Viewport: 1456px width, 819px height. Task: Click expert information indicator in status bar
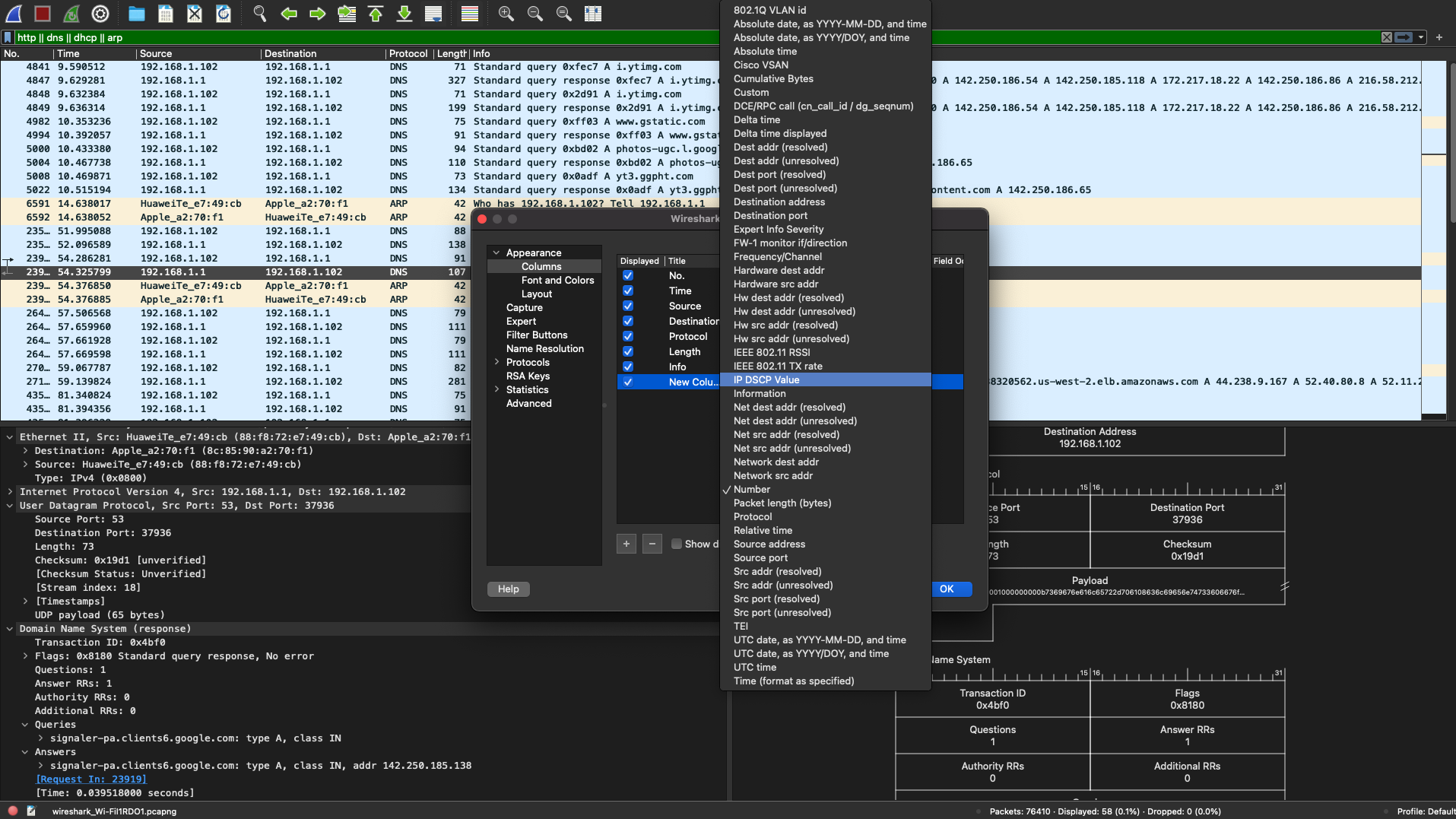12,811
